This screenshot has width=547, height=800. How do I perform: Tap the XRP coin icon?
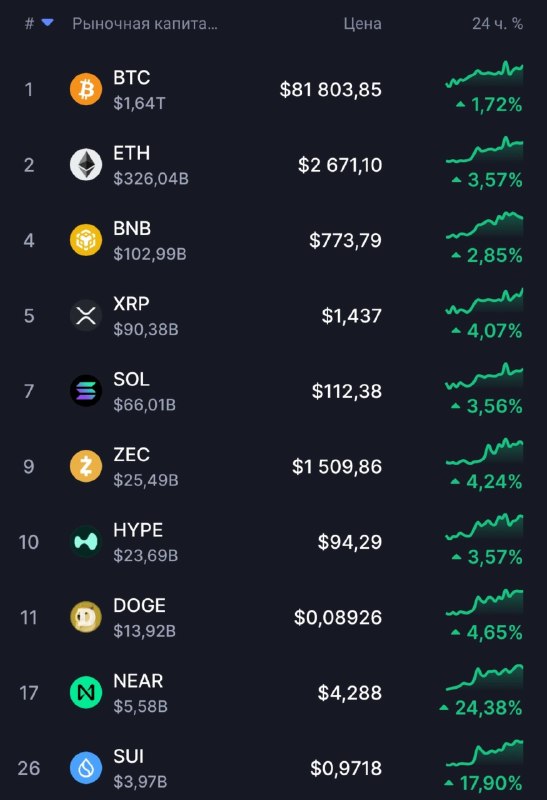(86, 315)
